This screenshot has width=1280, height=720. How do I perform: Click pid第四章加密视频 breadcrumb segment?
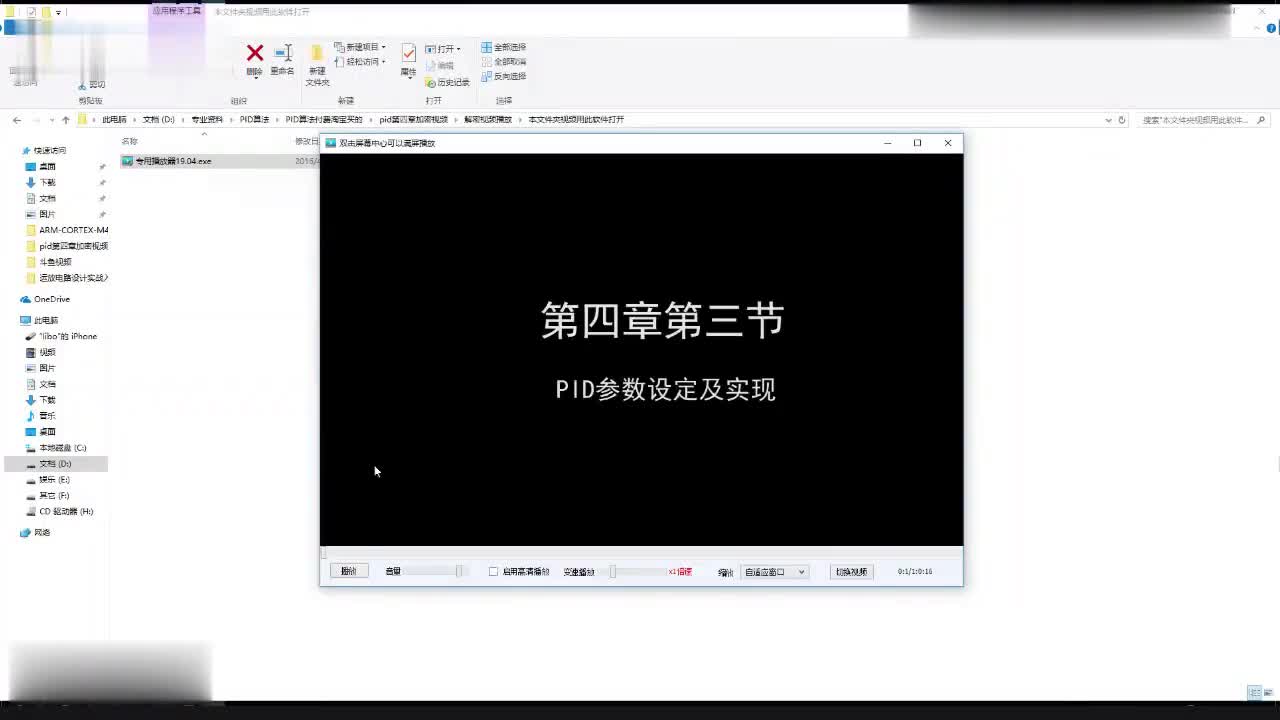point(413,120)
